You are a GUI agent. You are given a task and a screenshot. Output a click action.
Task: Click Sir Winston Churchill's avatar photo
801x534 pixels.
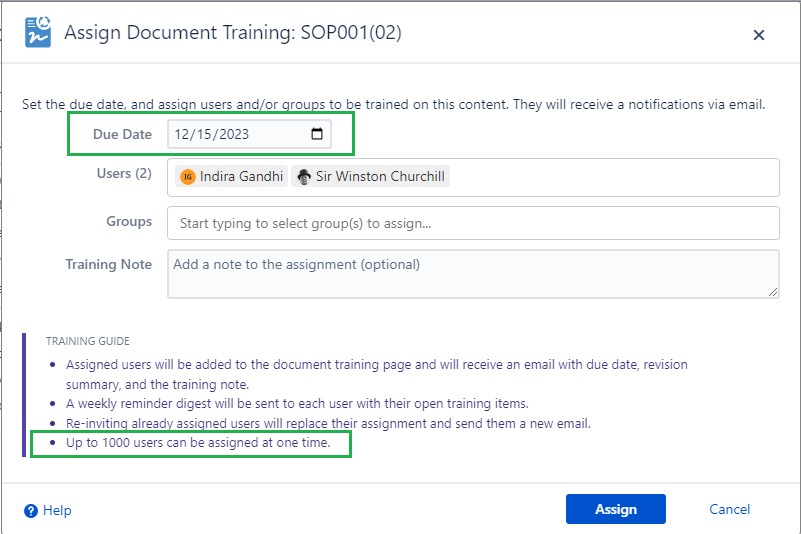point(304,177)
